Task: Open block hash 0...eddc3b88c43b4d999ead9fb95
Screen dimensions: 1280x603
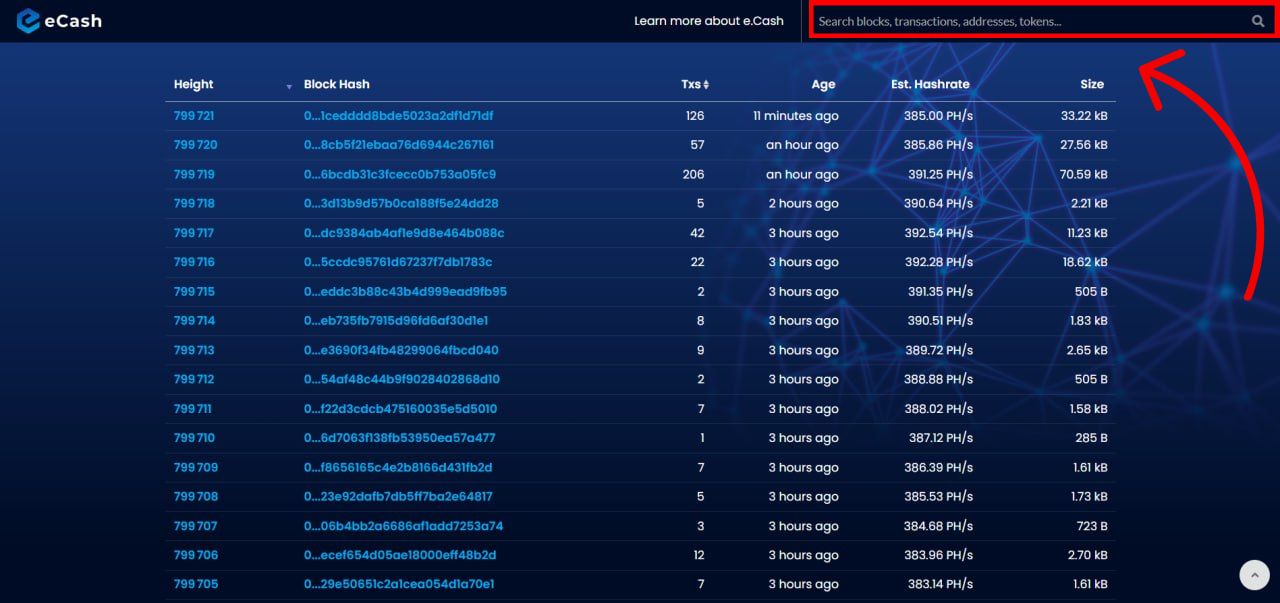Action: [405, 292]
